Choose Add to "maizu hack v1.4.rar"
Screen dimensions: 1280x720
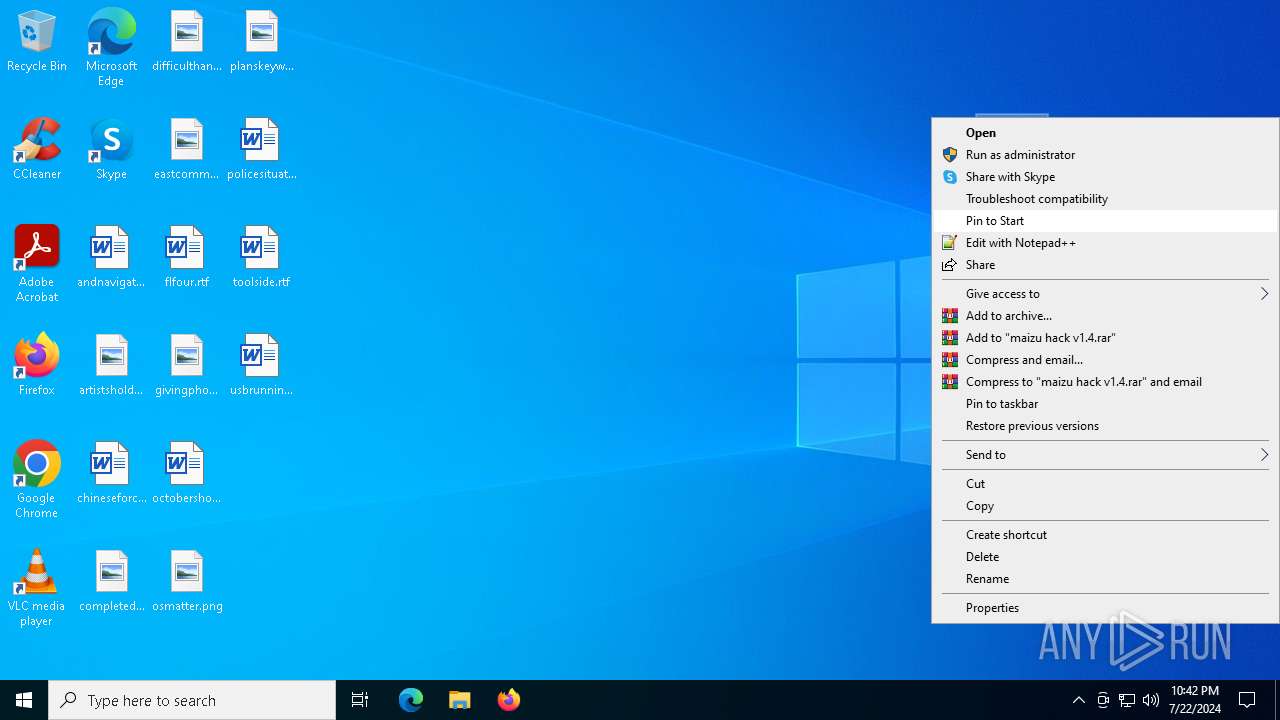point(1105,338)
